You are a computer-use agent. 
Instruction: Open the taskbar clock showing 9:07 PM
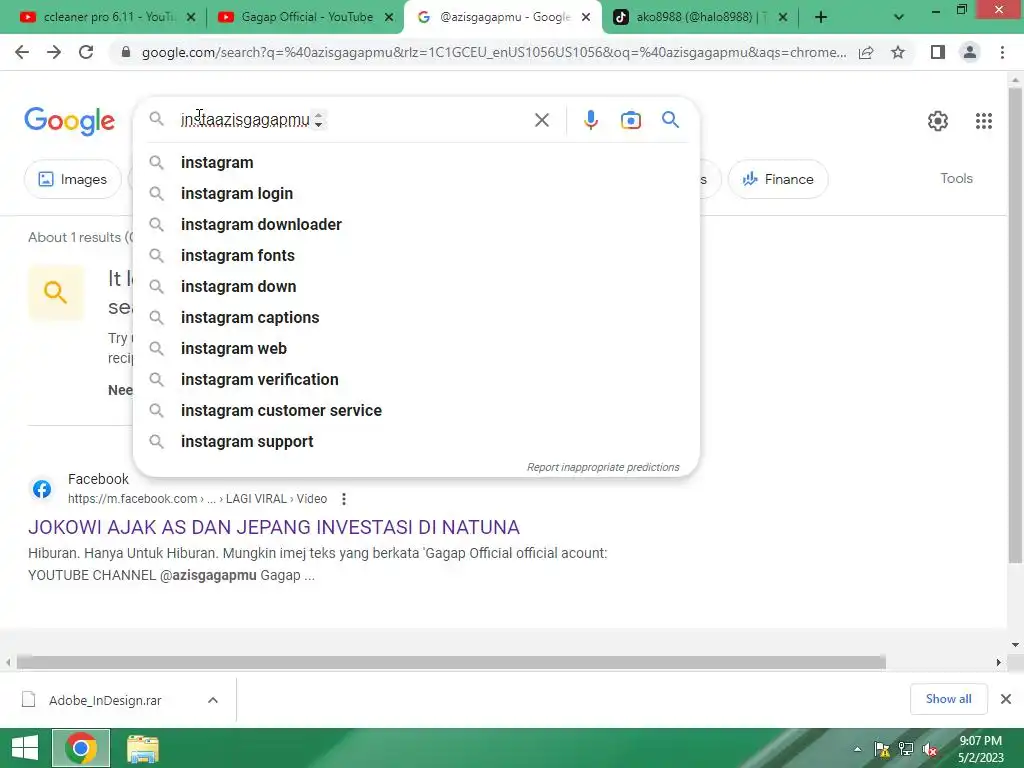click(x=980, y=749)
